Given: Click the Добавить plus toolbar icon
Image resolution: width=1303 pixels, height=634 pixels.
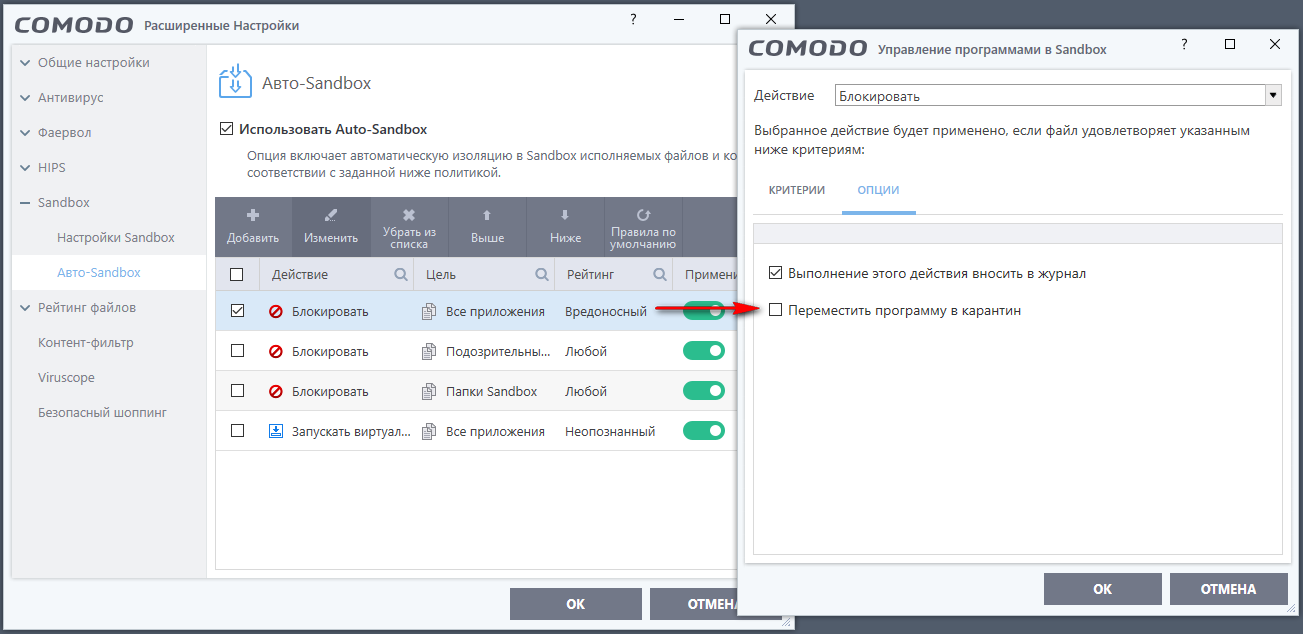Looking at the screenshot, I should click(253, 215).
